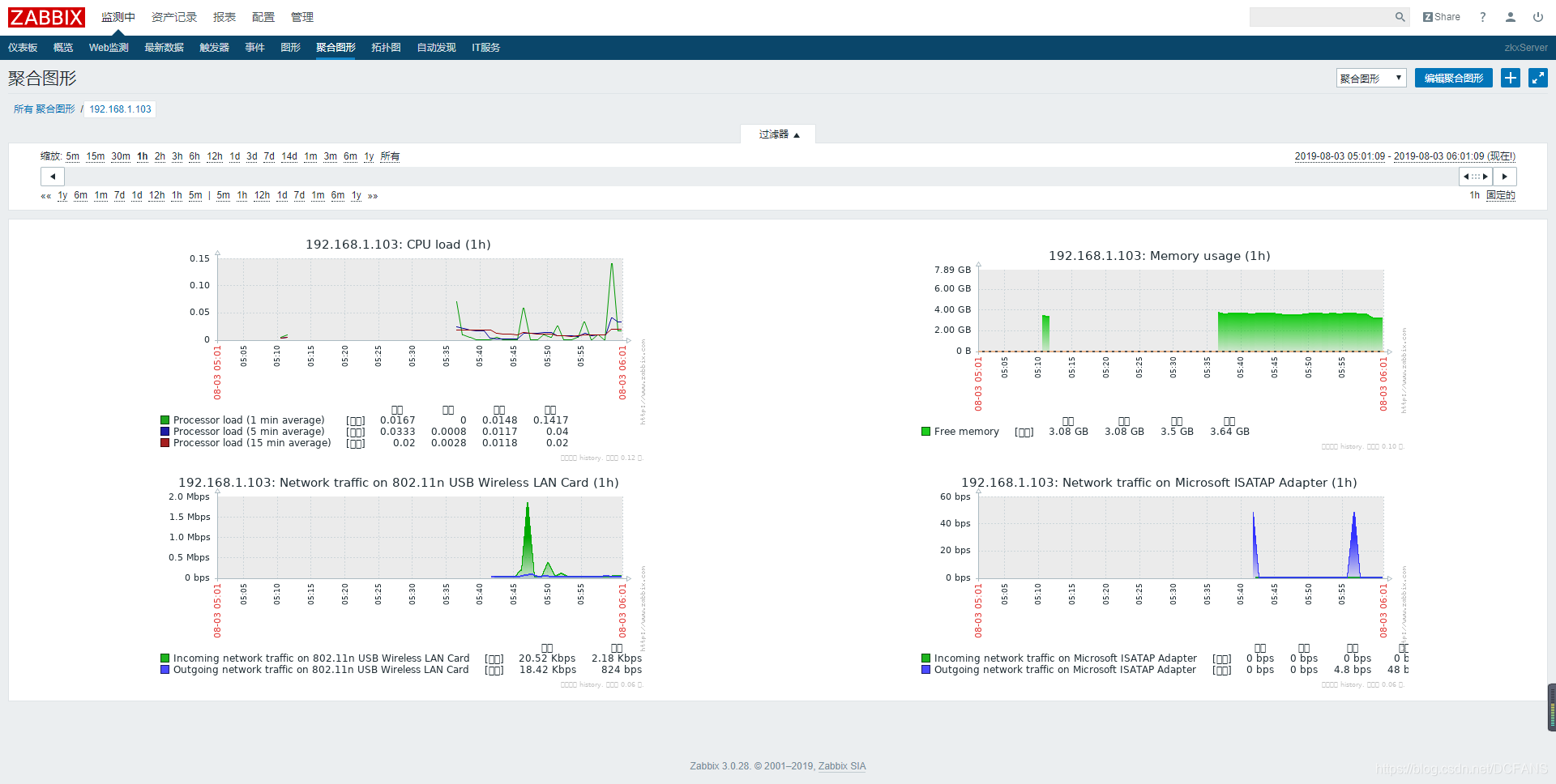Set zoom to 12h
Image resolution: width=1556 pixels, height=784 pixels.
click(215, 156)
